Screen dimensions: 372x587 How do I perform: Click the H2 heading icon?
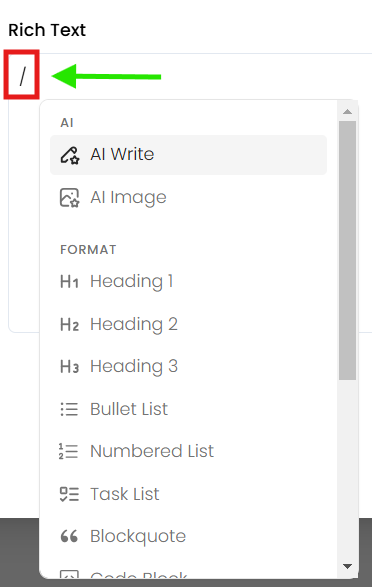coord(69,324)
